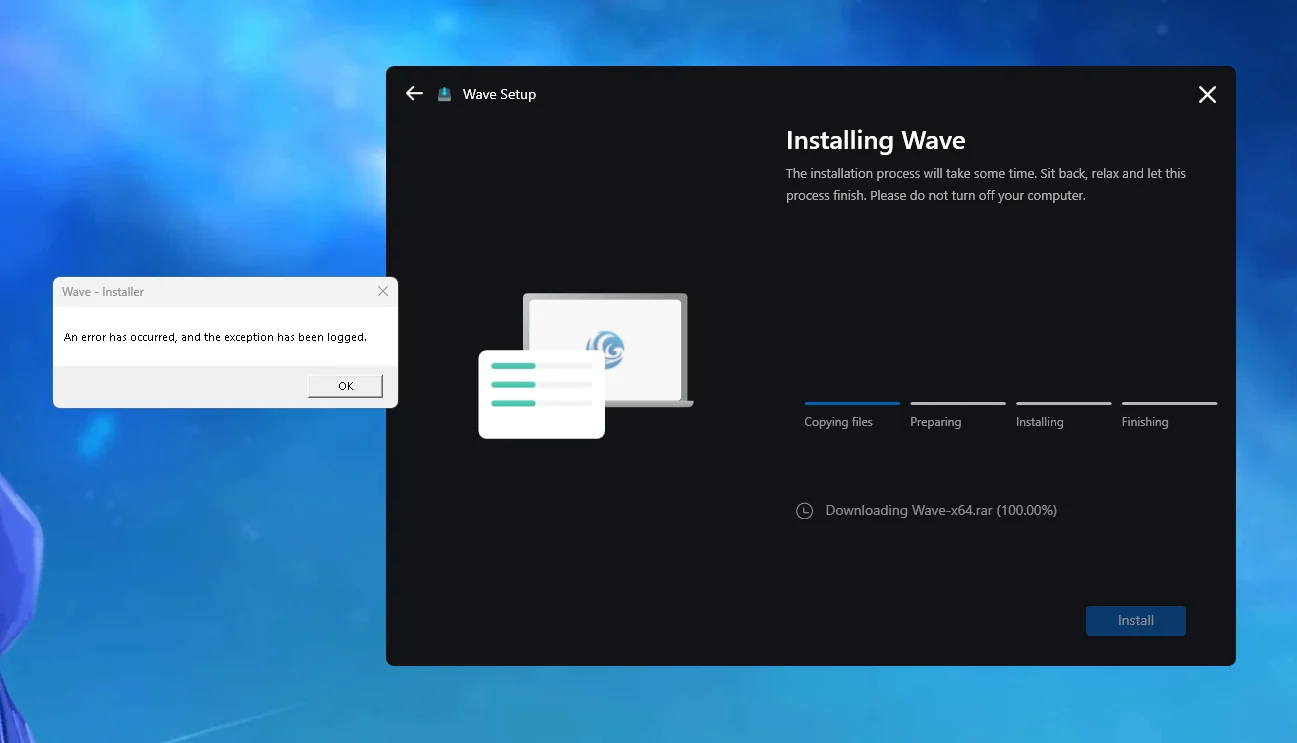Click the Wave Setup installer icon
This screenshot has height=743, width=1297.
[445, 94]
